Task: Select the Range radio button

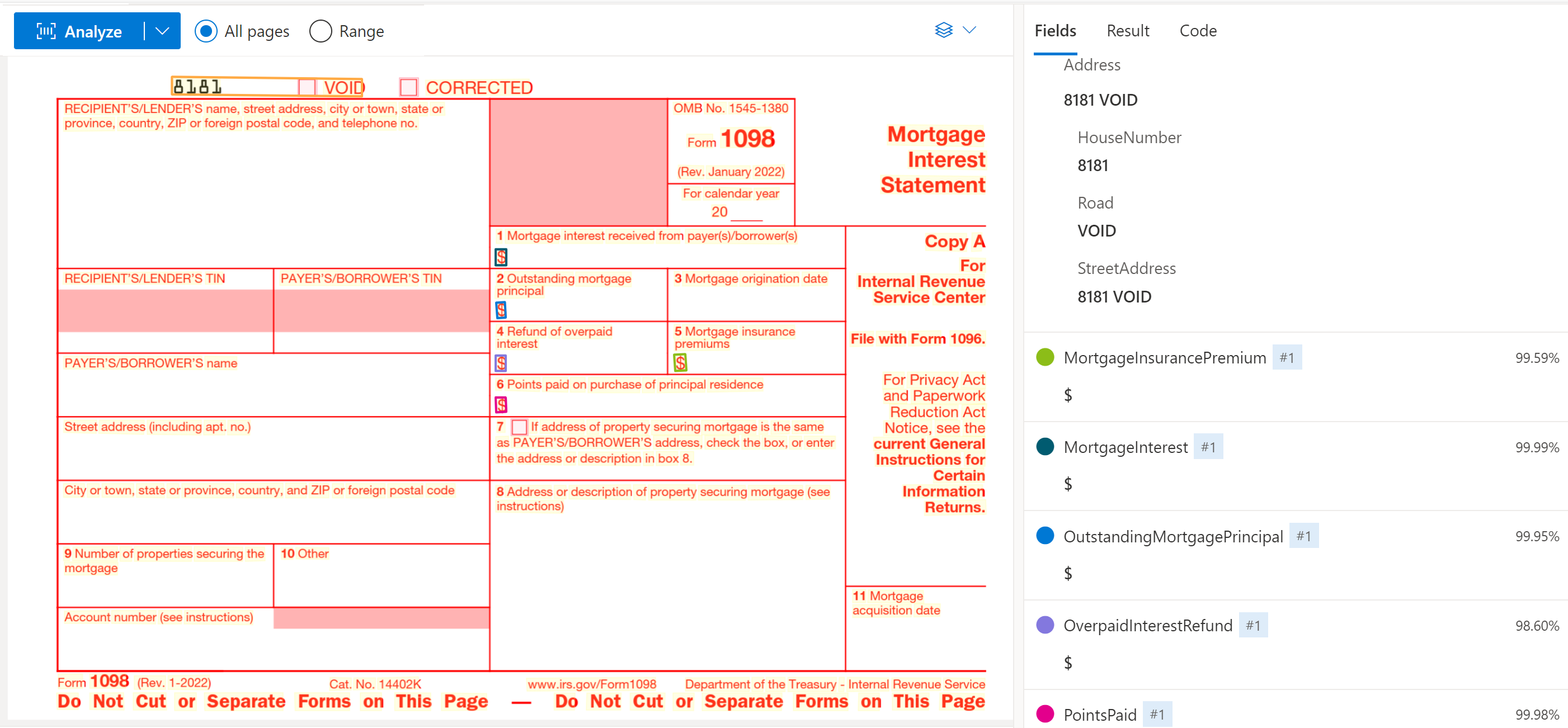Action: point(321,31)
